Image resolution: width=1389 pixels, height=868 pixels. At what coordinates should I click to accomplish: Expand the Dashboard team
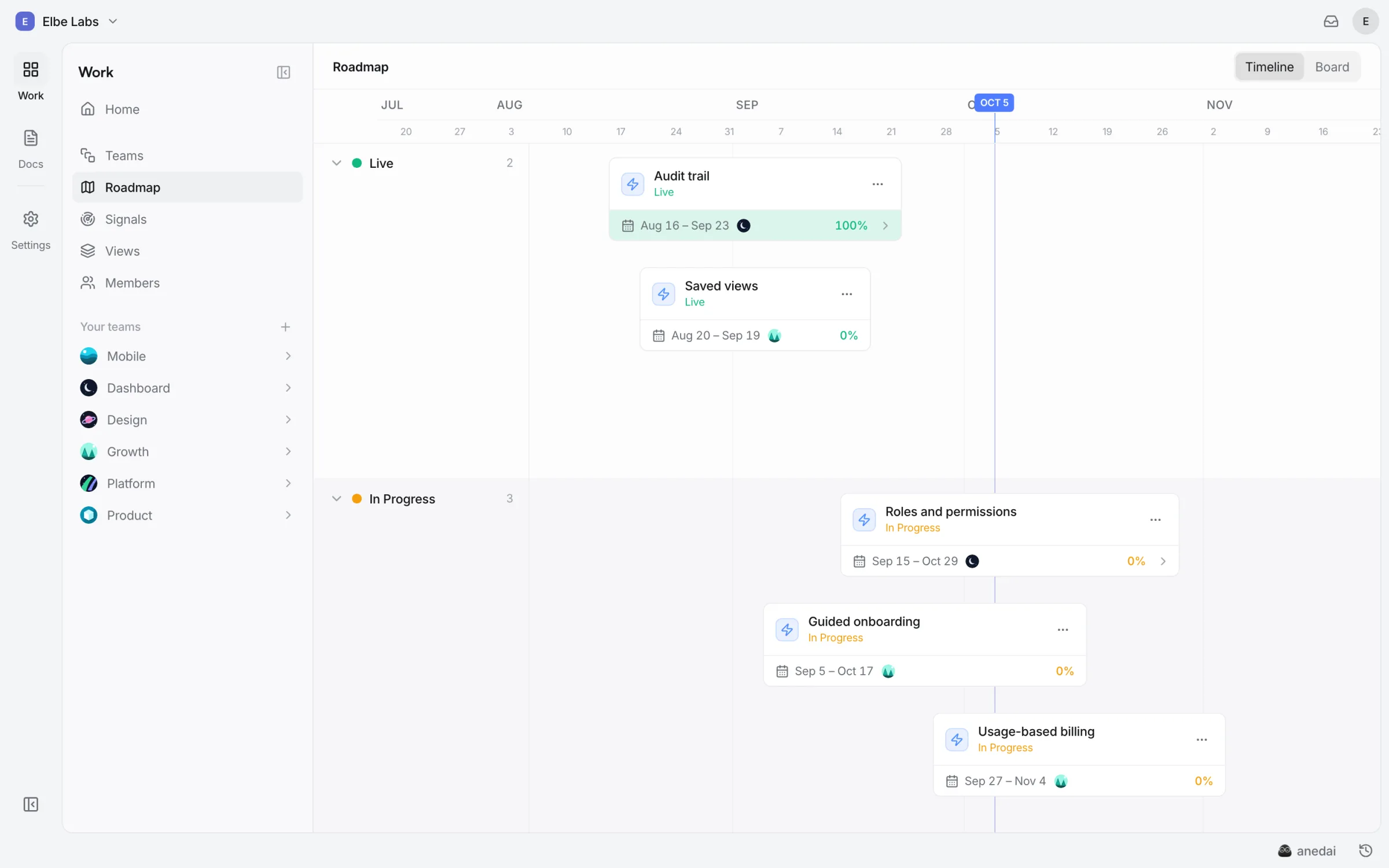tap(288, 388)
